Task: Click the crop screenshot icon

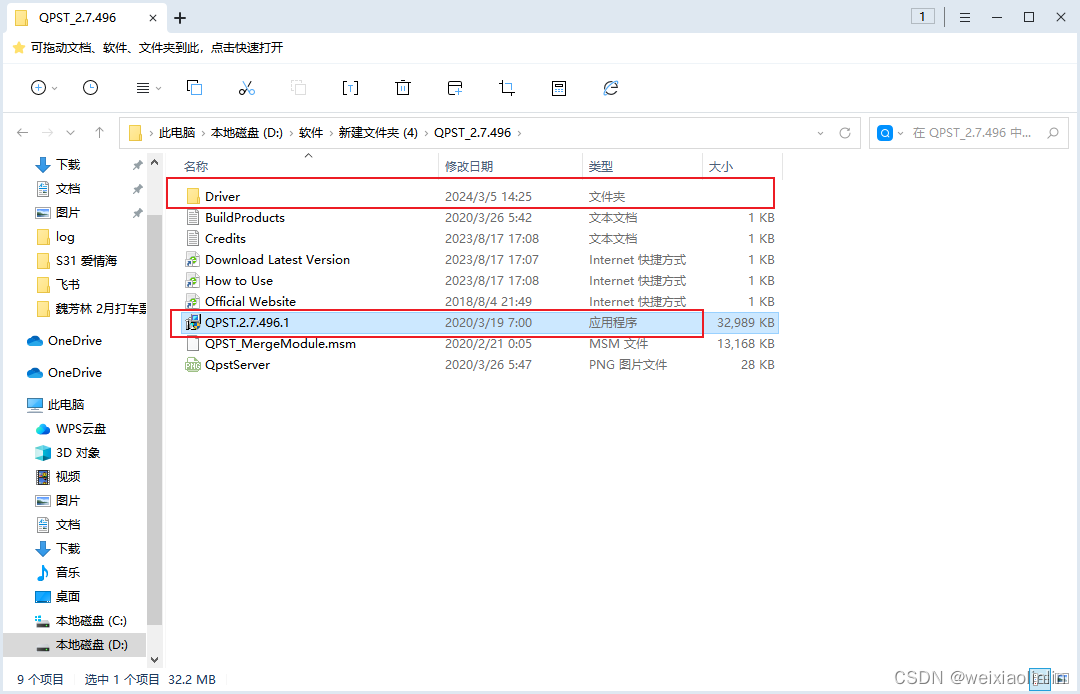Action: [507, 87]
